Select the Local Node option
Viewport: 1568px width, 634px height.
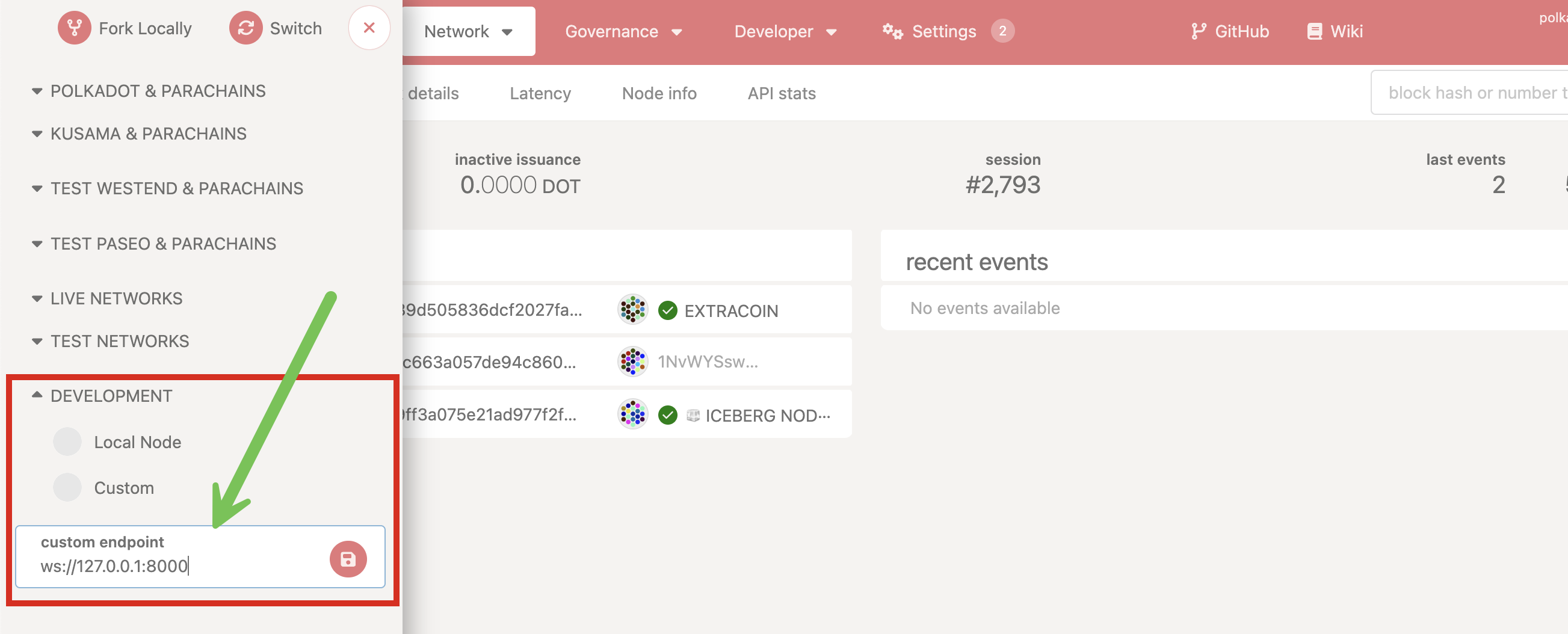coord(67,442)
